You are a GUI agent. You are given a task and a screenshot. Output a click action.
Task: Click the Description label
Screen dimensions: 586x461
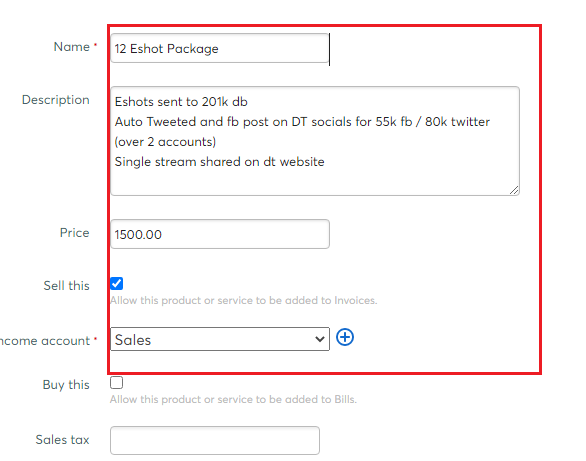click(x=56, y=100)
